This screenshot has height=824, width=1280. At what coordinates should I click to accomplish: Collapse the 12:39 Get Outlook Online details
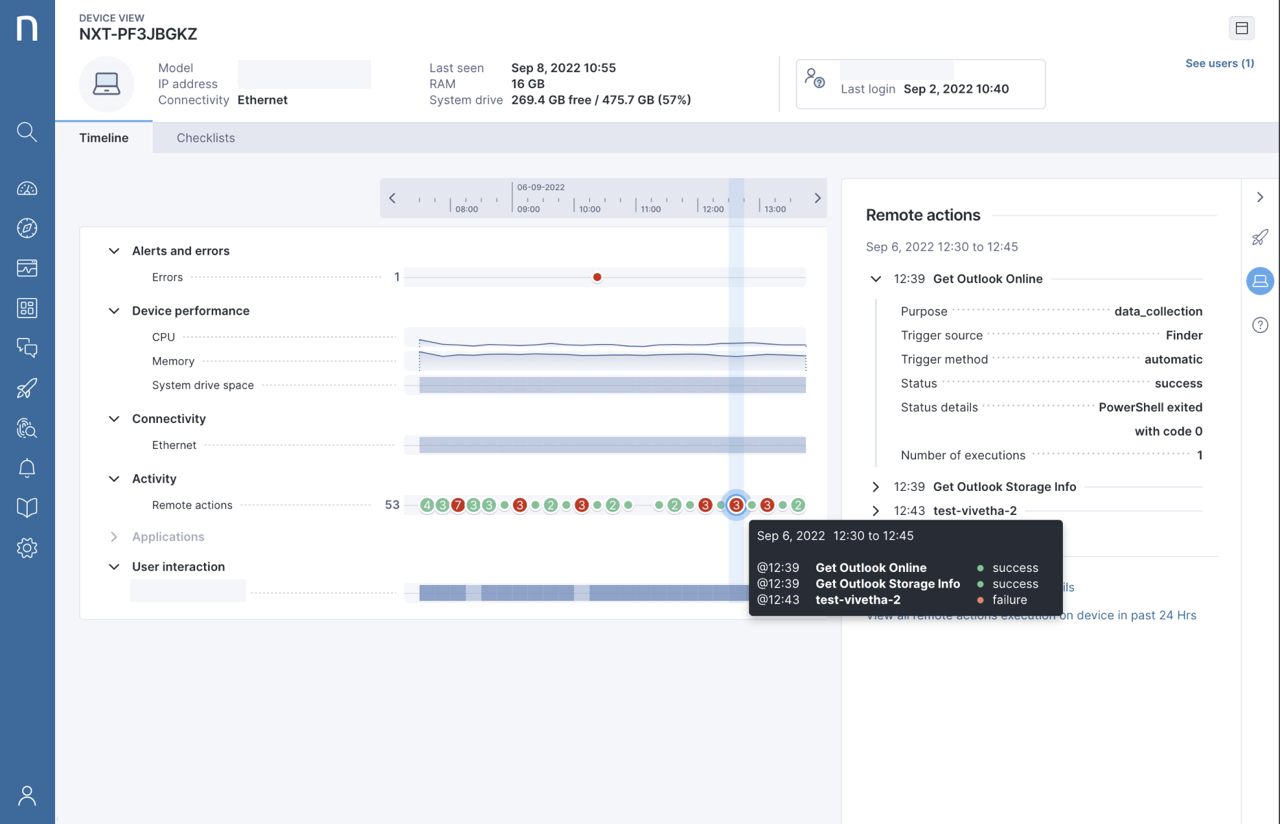[x=874, y=278]
